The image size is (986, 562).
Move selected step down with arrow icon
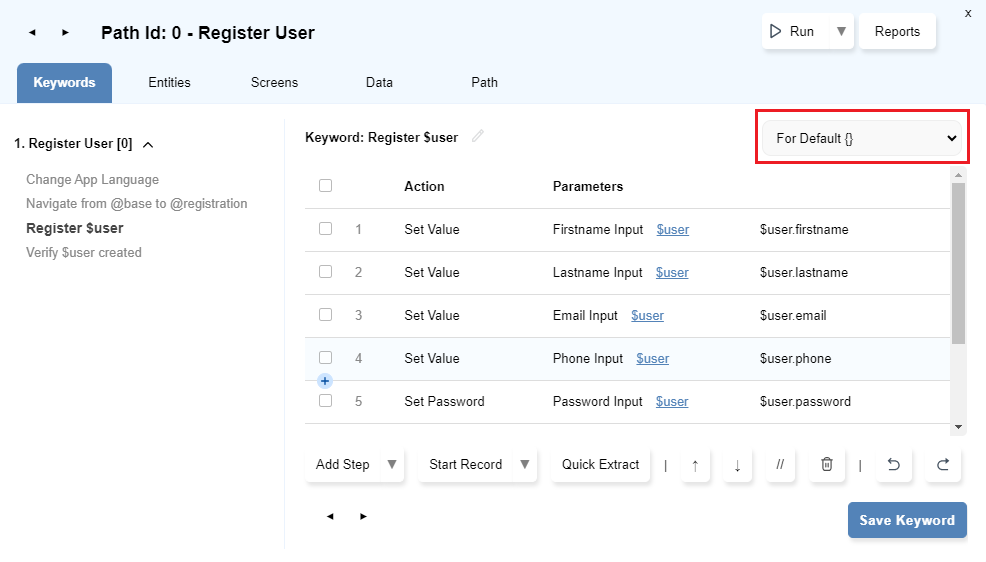click(x=737, y=465)
